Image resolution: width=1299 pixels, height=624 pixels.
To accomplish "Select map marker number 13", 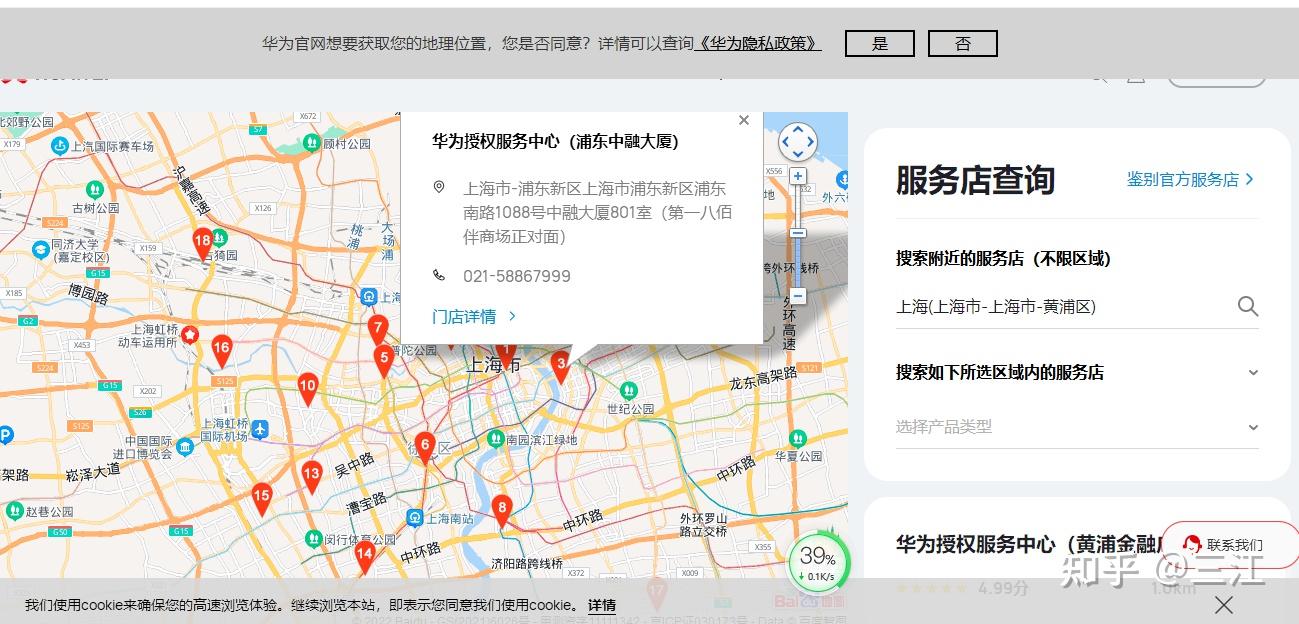I will [x=312, y=477].
